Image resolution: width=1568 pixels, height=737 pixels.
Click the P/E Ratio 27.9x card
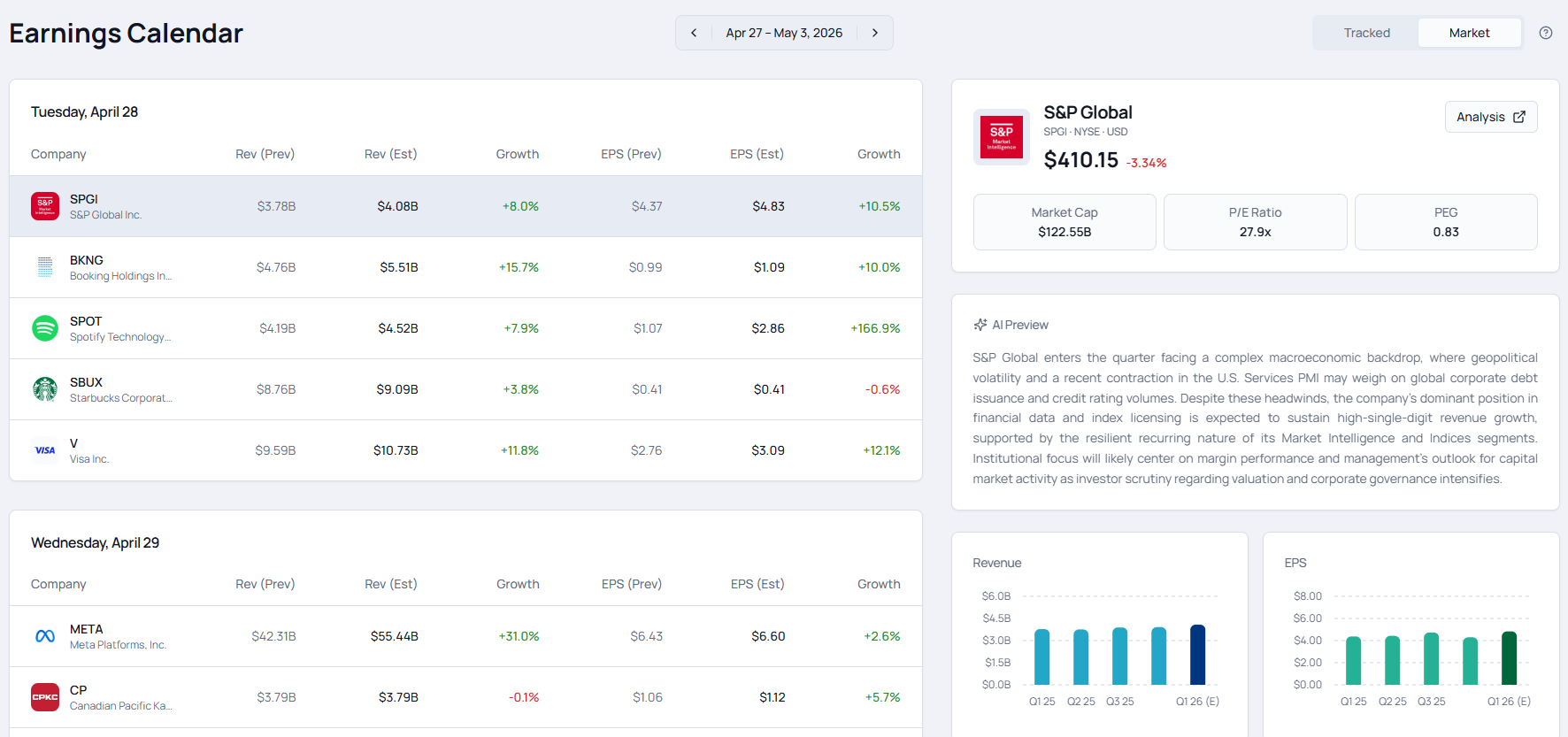click(x=1255, y=222)
